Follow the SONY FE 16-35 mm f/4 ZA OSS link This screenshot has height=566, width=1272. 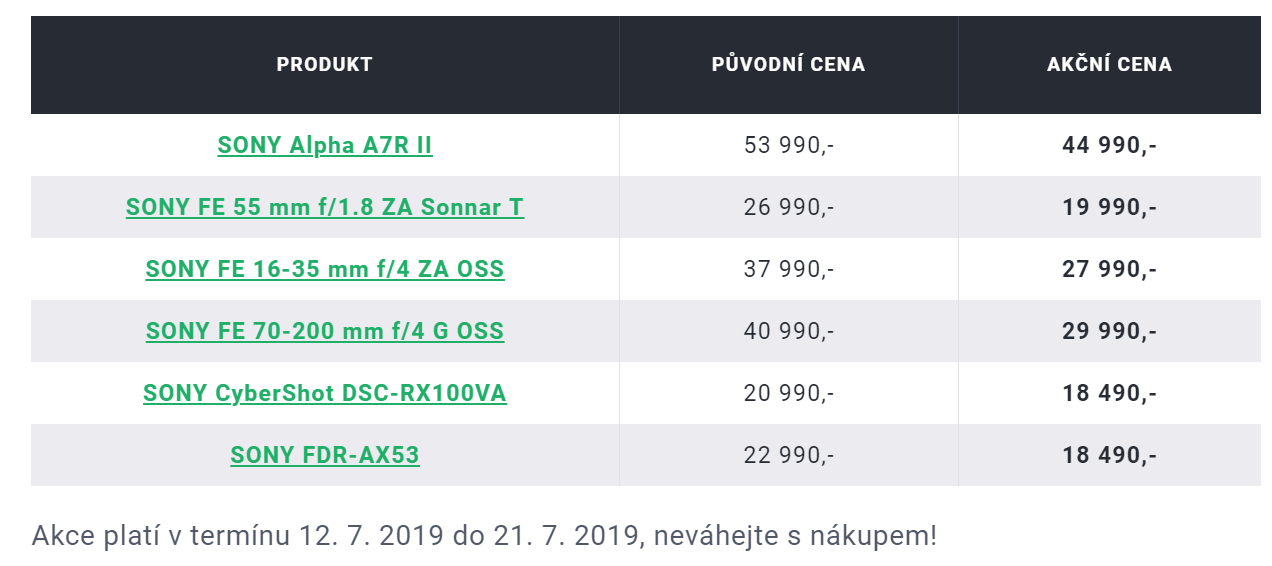325,269
